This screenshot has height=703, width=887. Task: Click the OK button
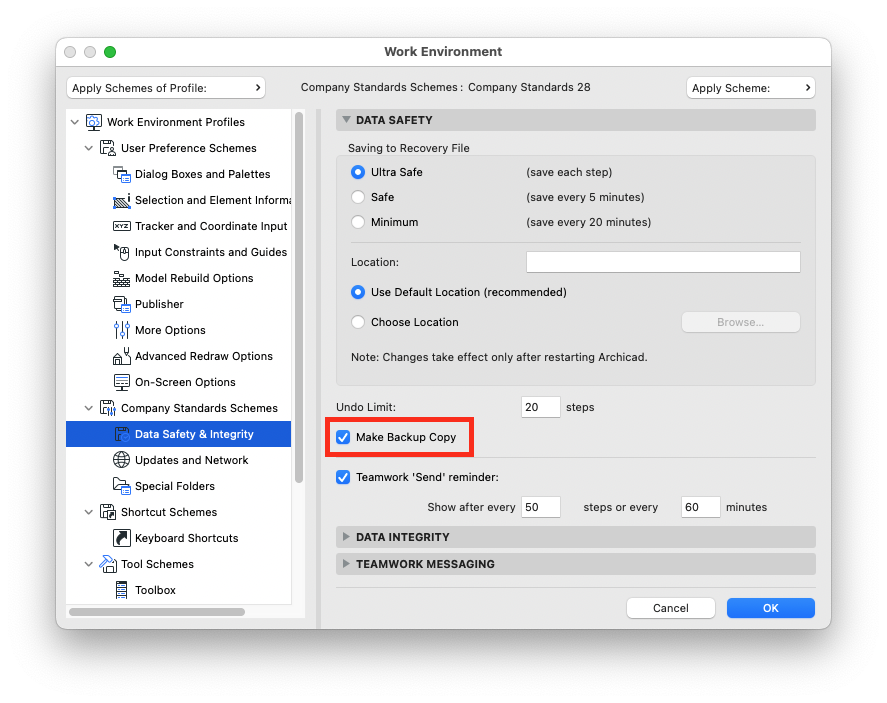[770, 608]
